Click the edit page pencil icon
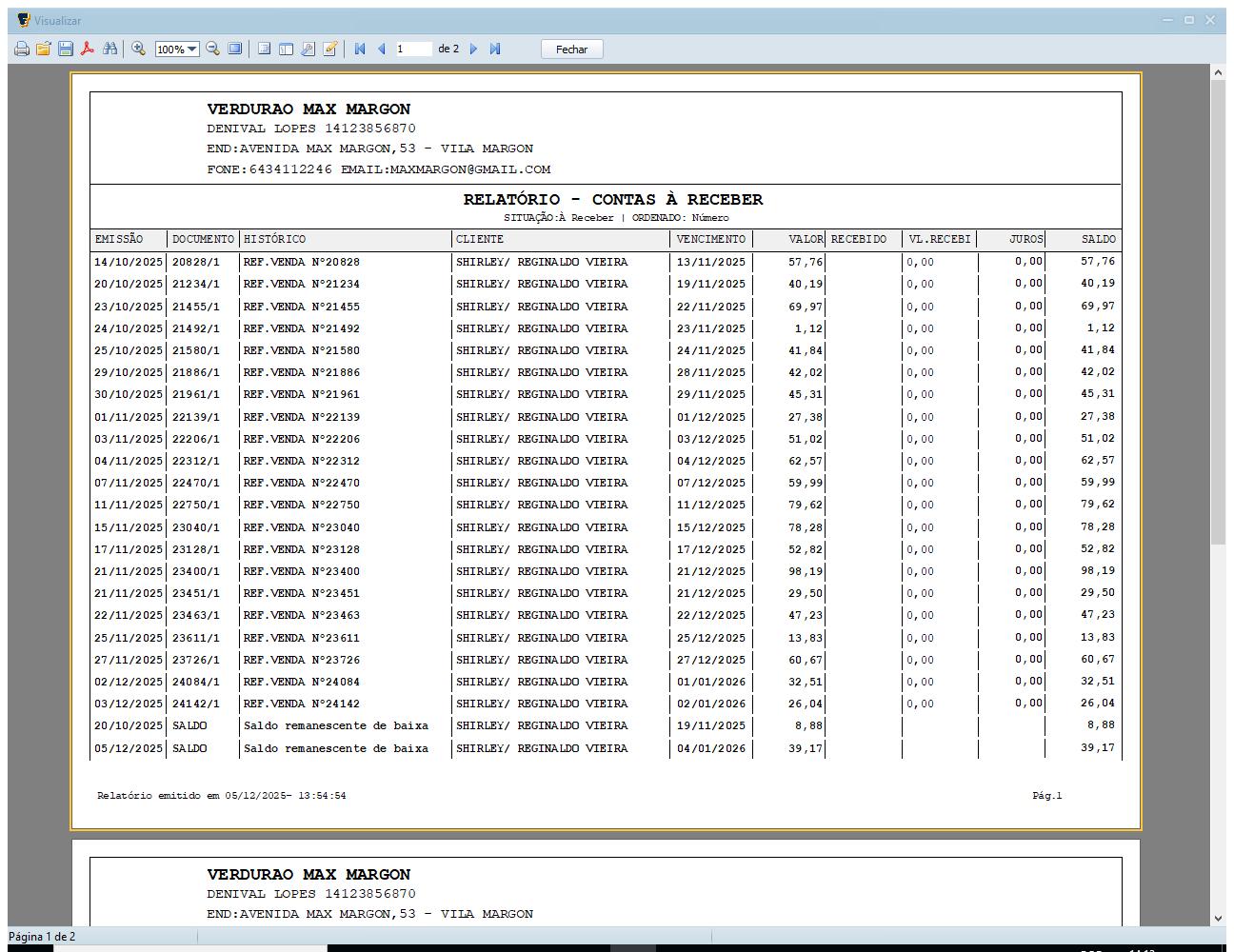Screen dimensions: 1234x952 point(329,49)
